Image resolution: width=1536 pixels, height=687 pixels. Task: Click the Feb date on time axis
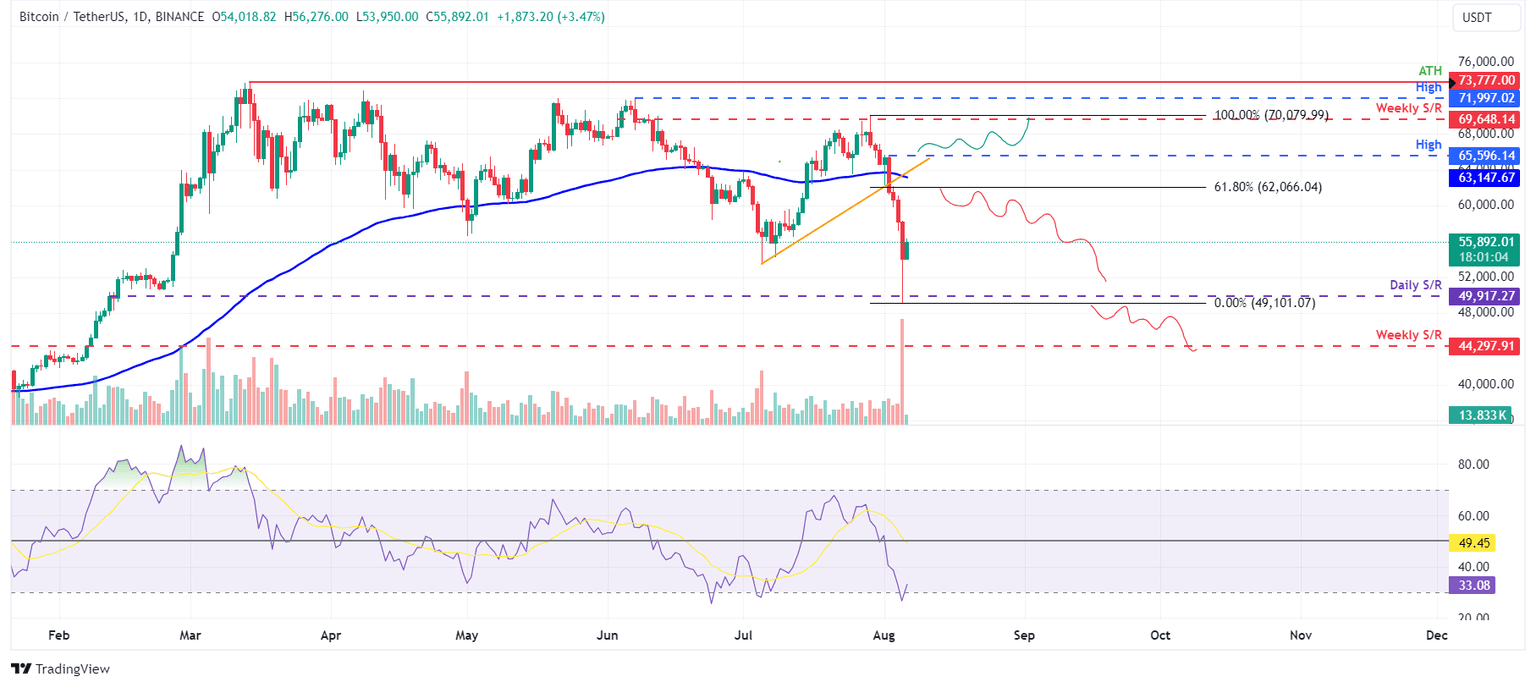(x=59, y=635)
